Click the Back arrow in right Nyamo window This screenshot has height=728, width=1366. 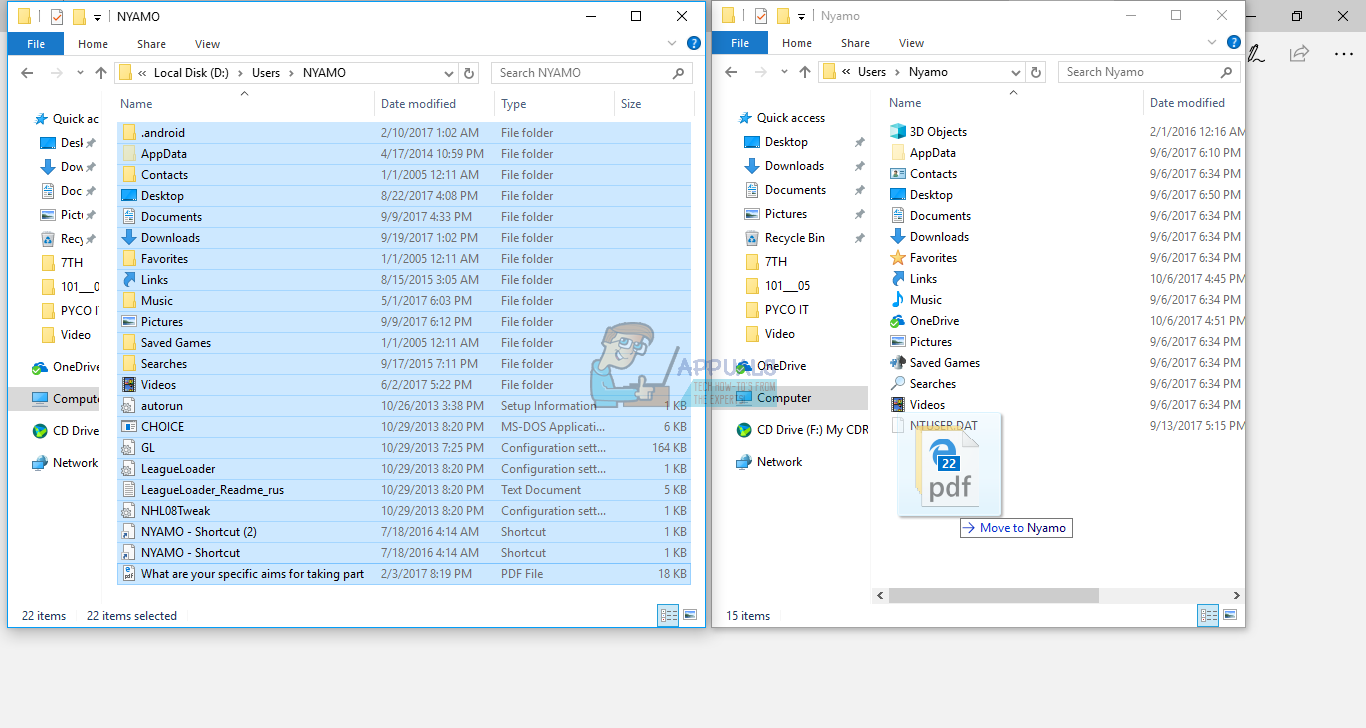point(731,72)
